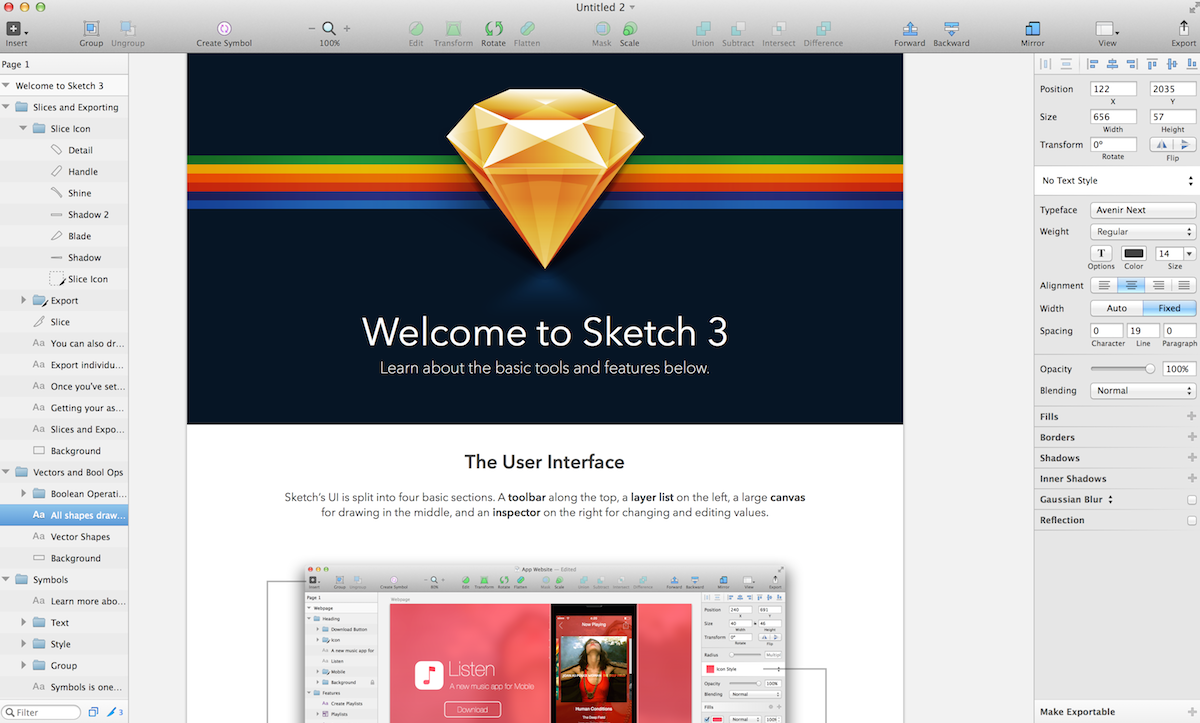Click Align Left edges icon
The width and height of the screenshot is (1200, 723).
click(x=1092, y=64)
